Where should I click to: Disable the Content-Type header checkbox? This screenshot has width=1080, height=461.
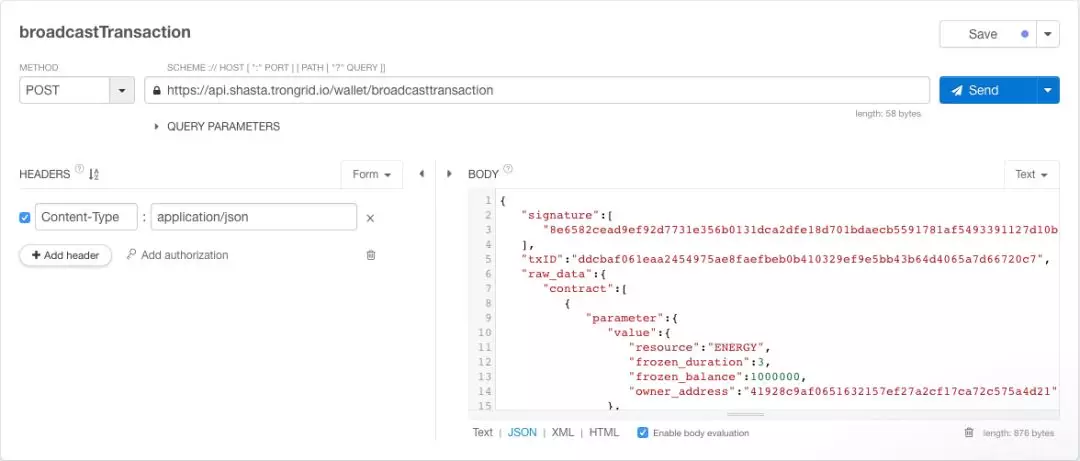tap(25, 217)
